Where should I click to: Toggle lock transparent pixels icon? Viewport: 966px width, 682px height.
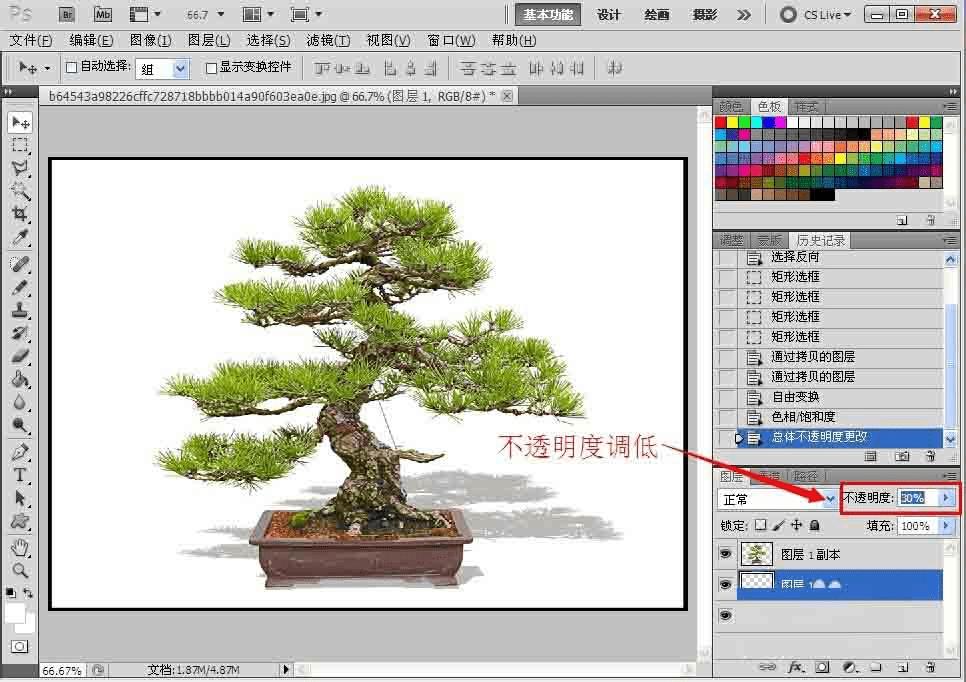[x=761, y=525]
